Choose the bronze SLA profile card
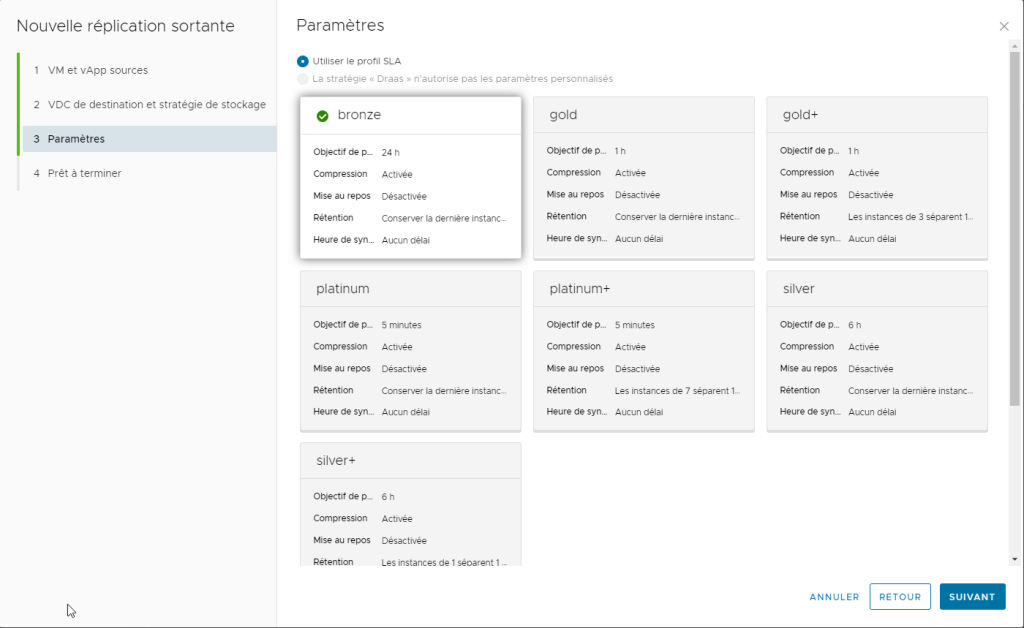This screenshot has height=628, width=1024. tap(411, 178)
